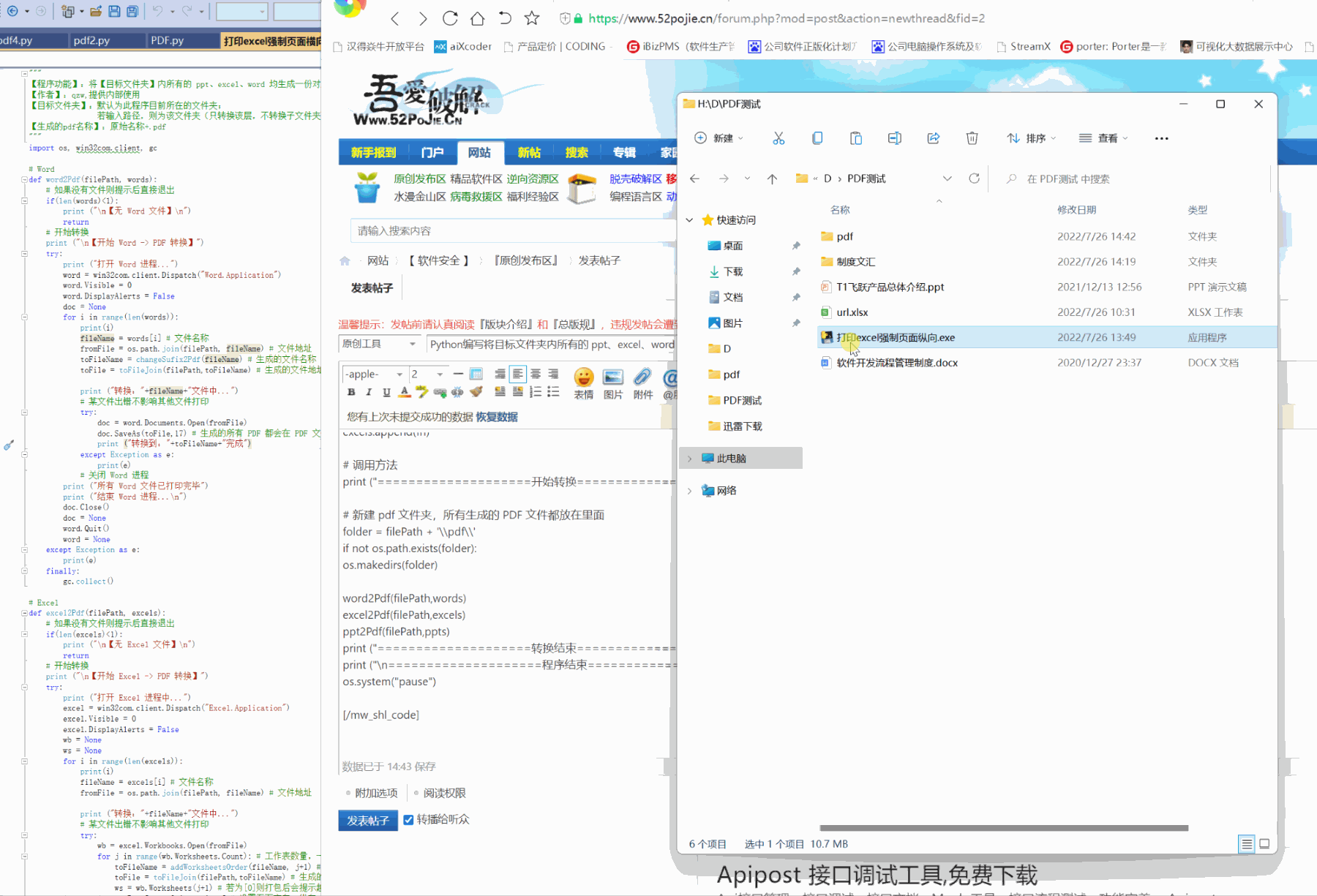Delete selected file using the trash icon
Image resolution: width=1317 pixels, height=896 pixels.
click(972, 138)
